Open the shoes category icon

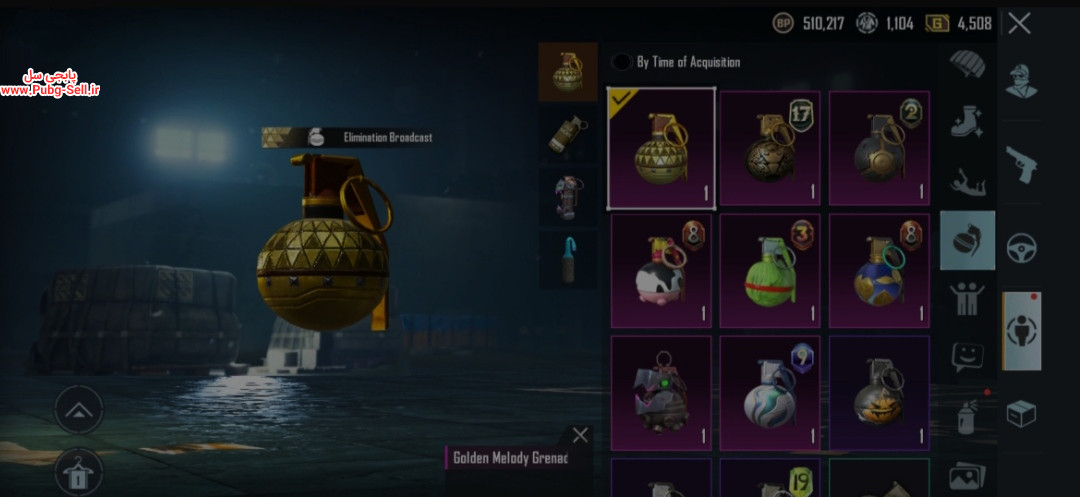pos(967,121)
